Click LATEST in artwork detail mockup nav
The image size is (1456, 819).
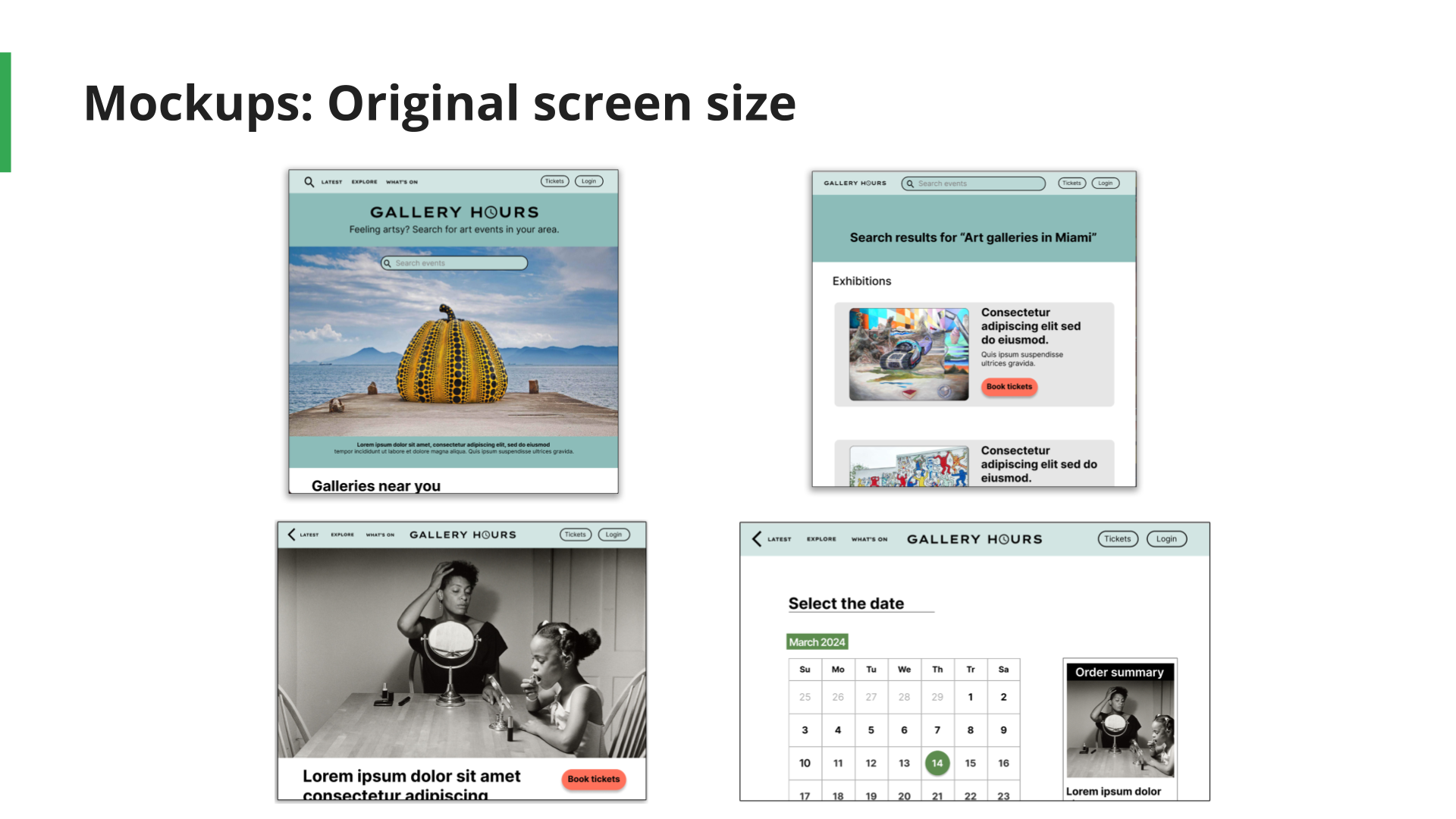click(x=309, y=535)
